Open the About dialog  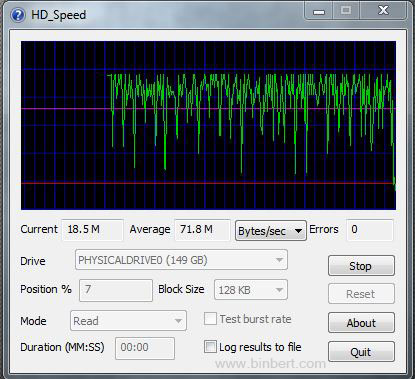(x=361, y=322)
